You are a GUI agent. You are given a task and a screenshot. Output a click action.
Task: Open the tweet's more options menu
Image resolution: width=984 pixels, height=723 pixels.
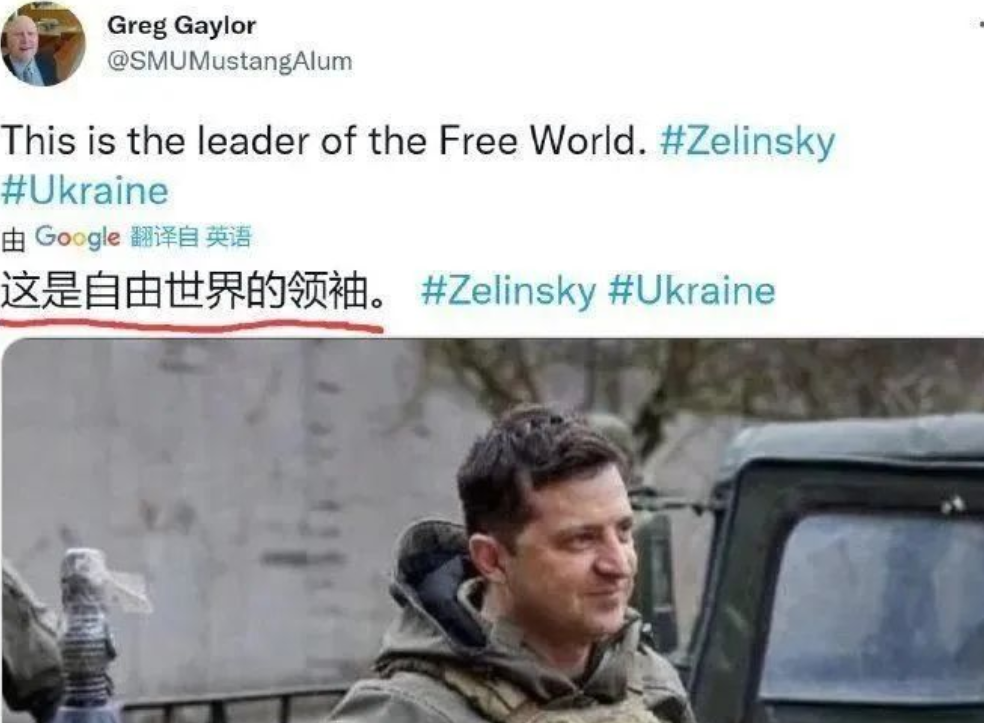[981, 26]
